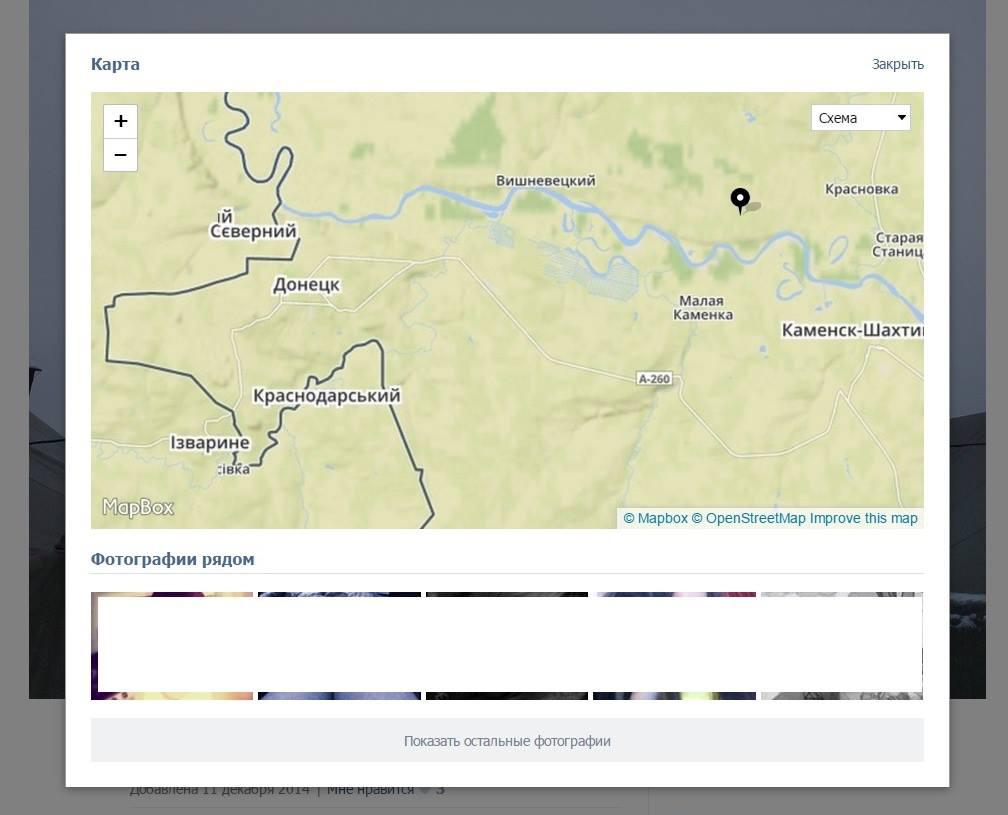Close the map dialog via Закрыть
Viewport: 1008px width, 815px height.
click(897, 64)
